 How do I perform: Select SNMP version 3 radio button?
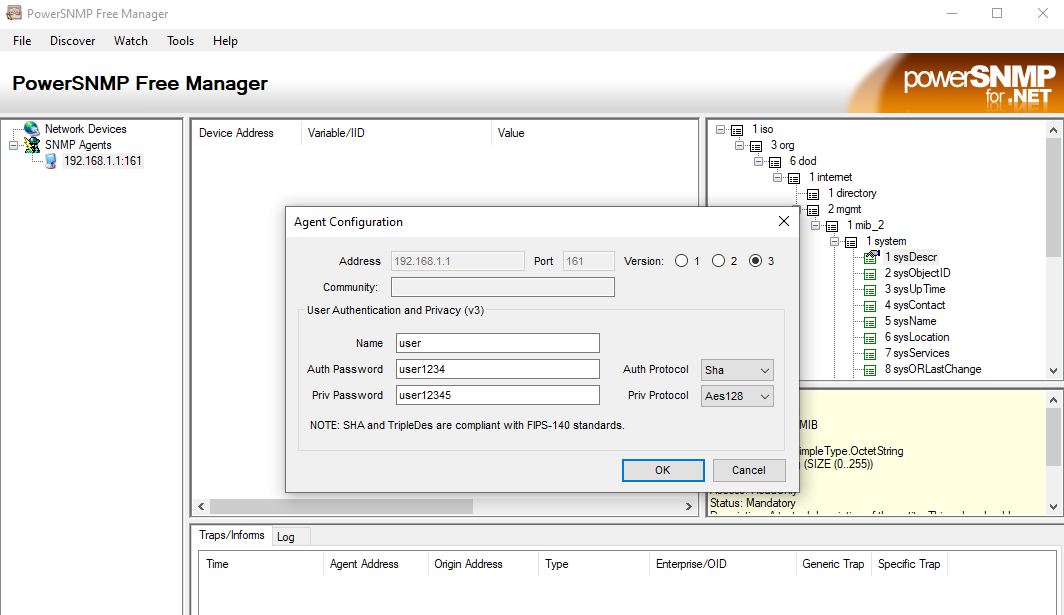[x=755, y=261]
